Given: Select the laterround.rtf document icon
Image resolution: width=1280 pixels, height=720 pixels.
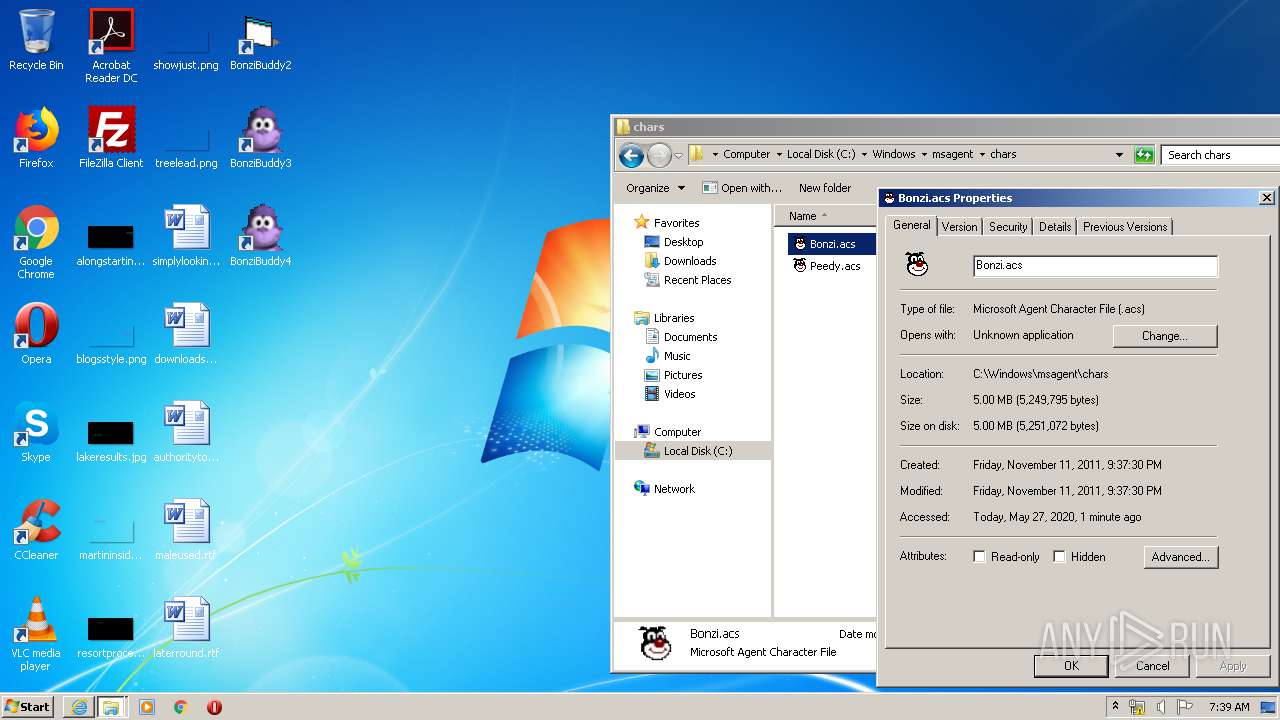Looking at the screenshot, I should (x=186, y=627).
